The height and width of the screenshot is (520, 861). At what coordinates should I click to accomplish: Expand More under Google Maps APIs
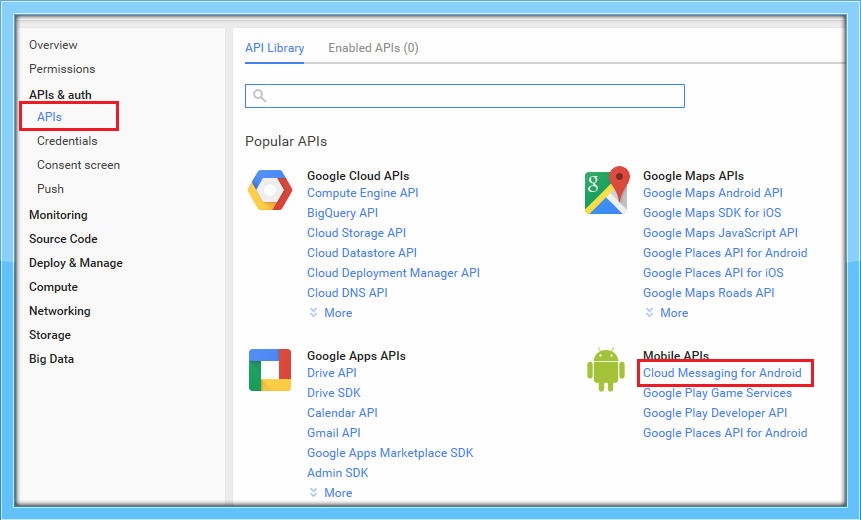[x=667, y=313]
